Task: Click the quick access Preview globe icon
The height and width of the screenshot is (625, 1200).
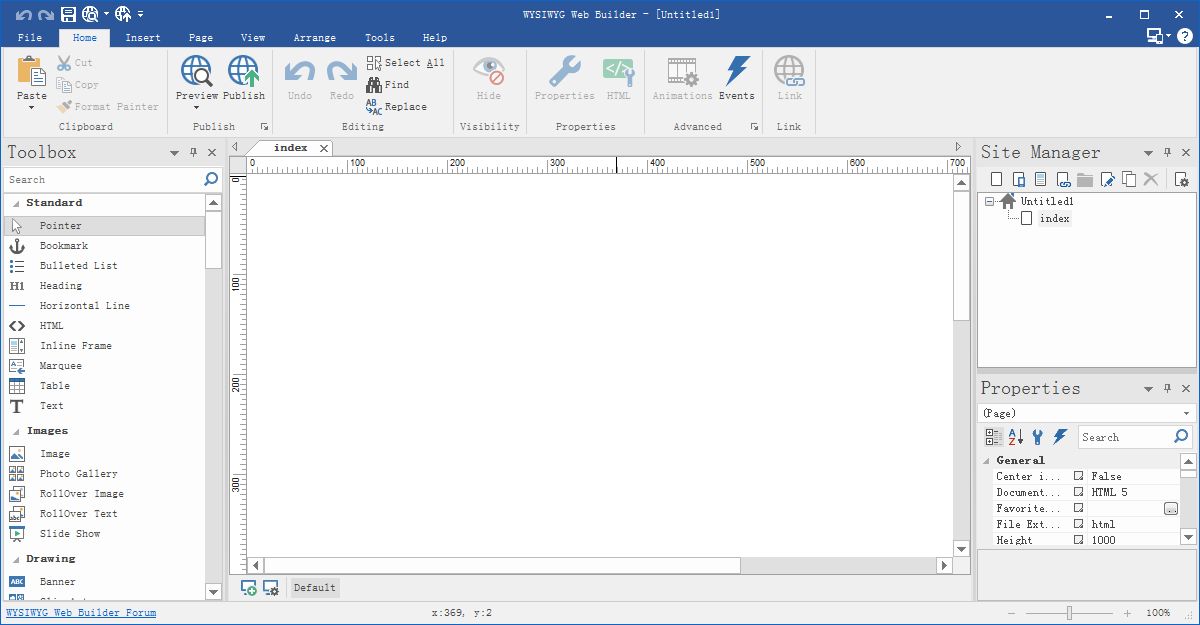Action: coord(91,14)
